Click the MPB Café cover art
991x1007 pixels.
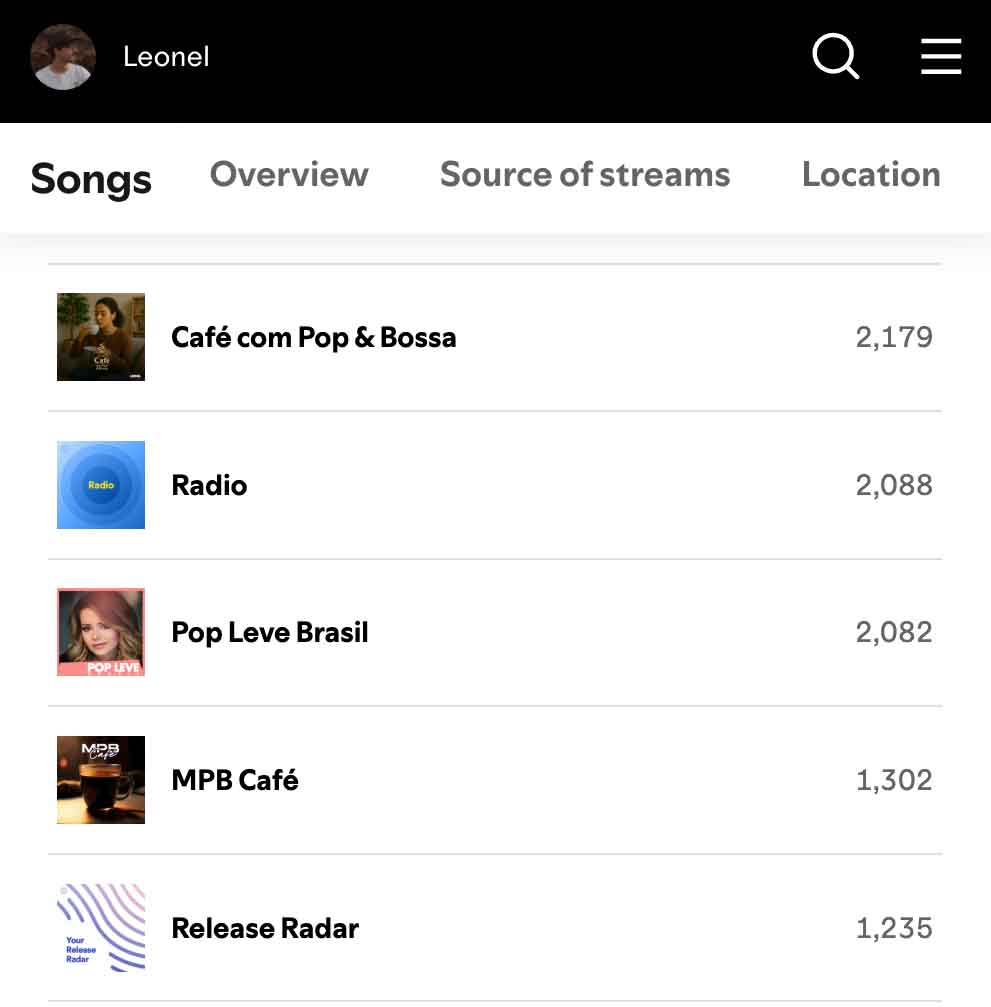click(x=101, y=780)
